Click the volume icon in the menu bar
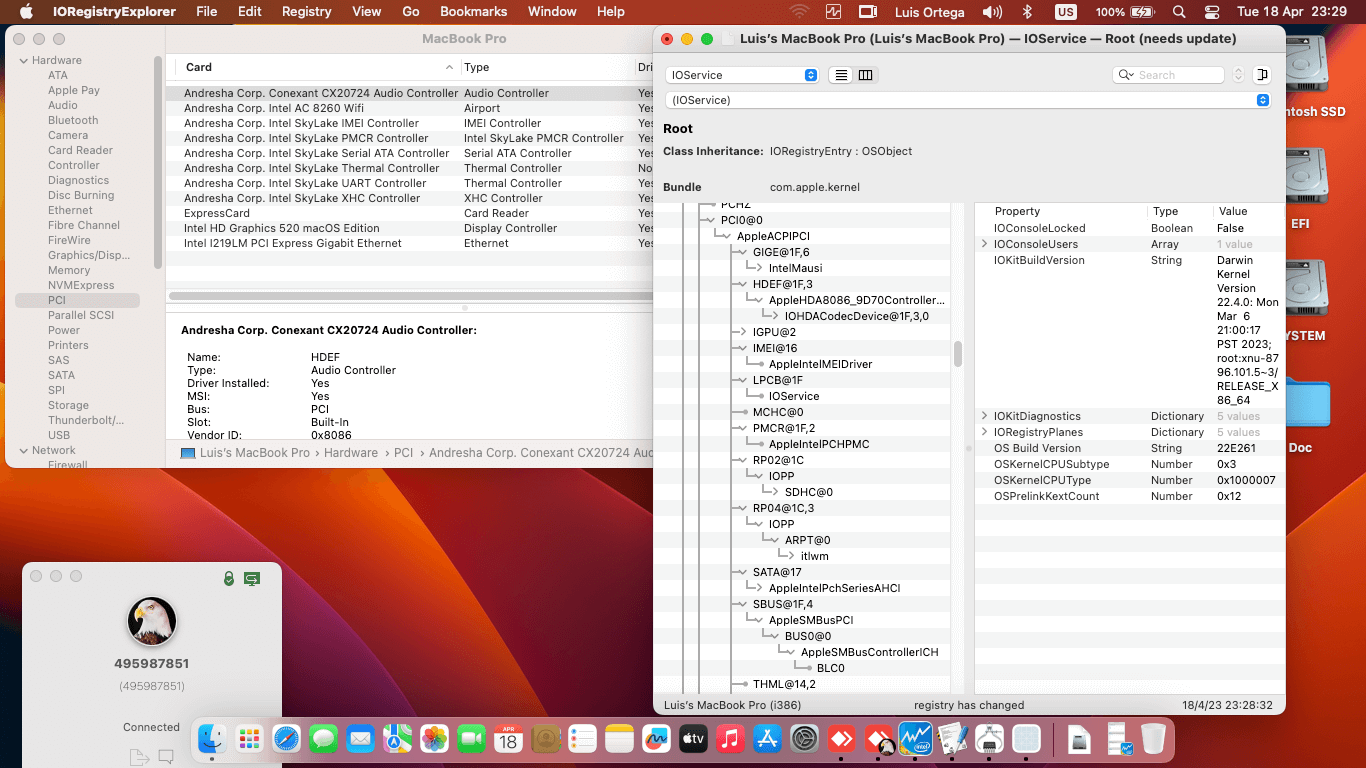This screenshot has width=1366, height=768. [x=992, y=12]
